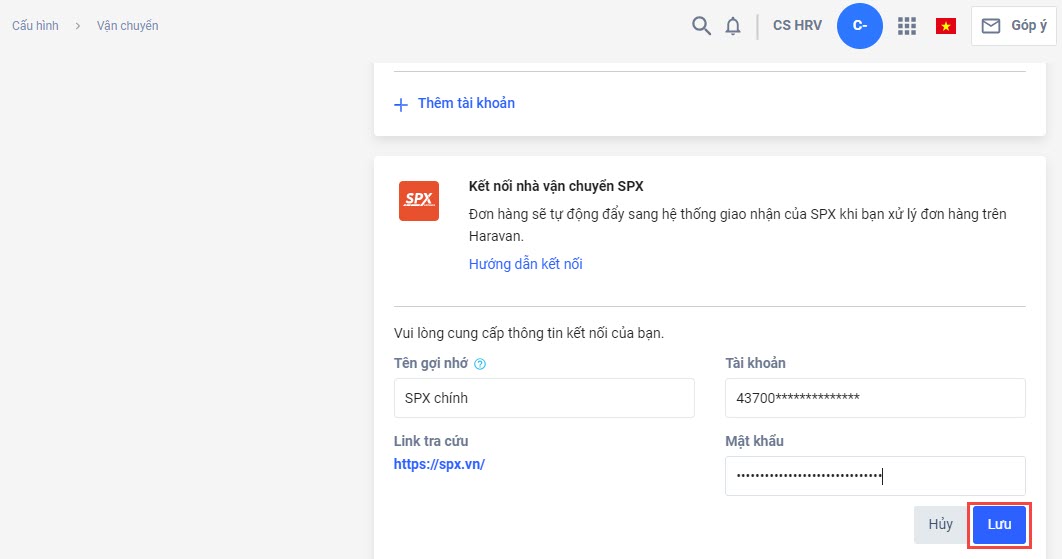Click the Mật khẩu password field
This screenshot has height=559, width=1062.
coord(875,476)
